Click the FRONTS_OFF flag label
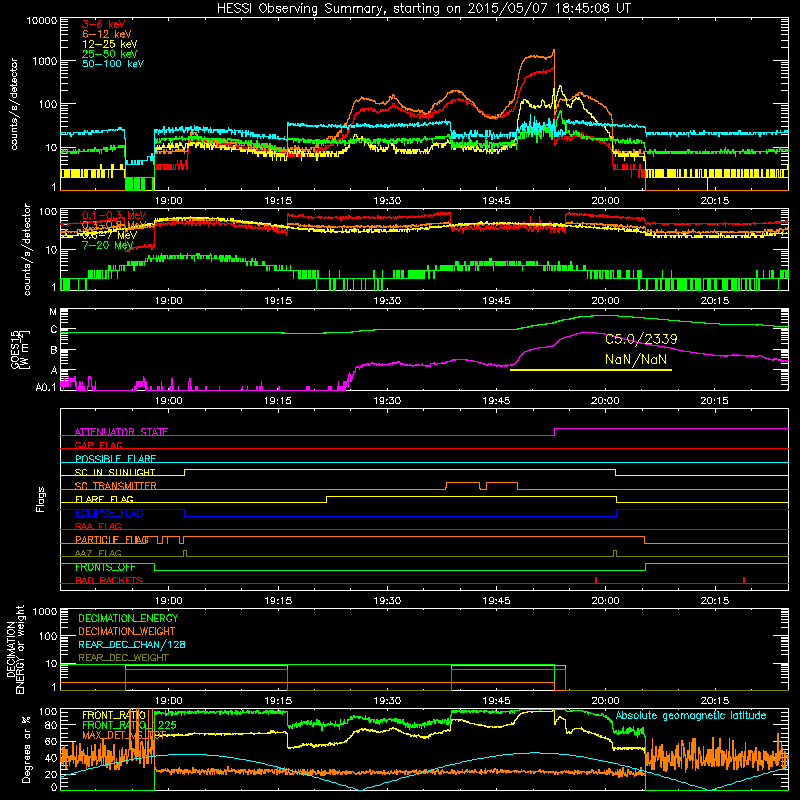 [x=105, y=567]
